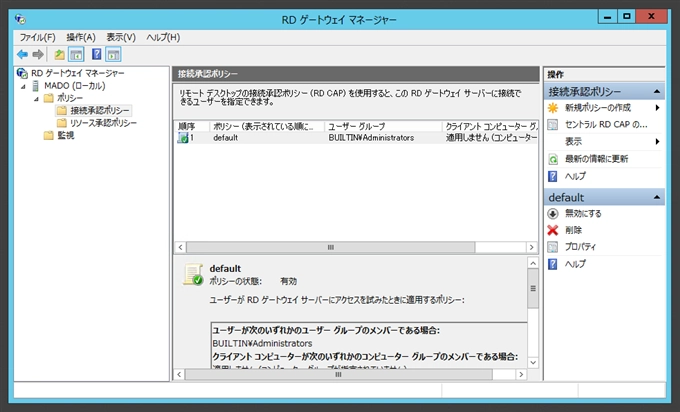Click the policy list scroll right arrow
Viewport: 680px width, 412px height.
point(532,247)
